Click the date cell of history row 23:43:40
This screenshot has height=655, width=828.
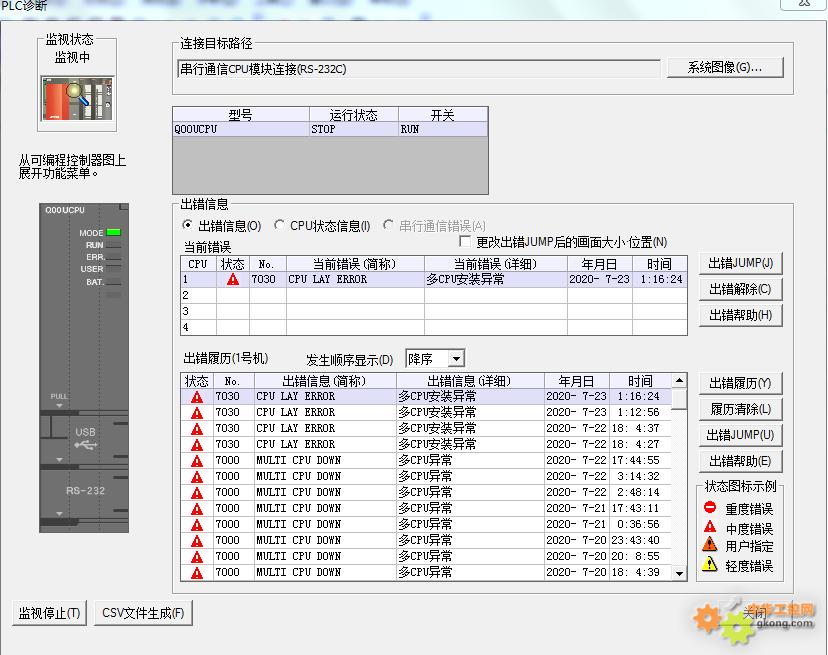[x=576, y=541]
